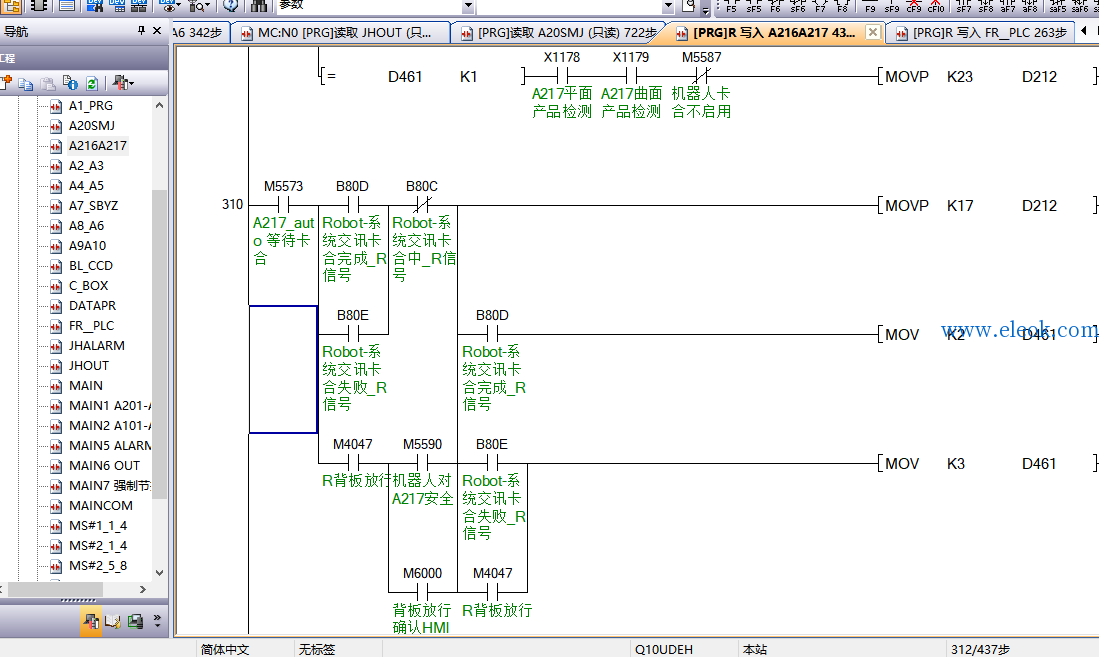Insert an application instruction with the F8 tool
1099x657 pixels.
pos(842,6)
